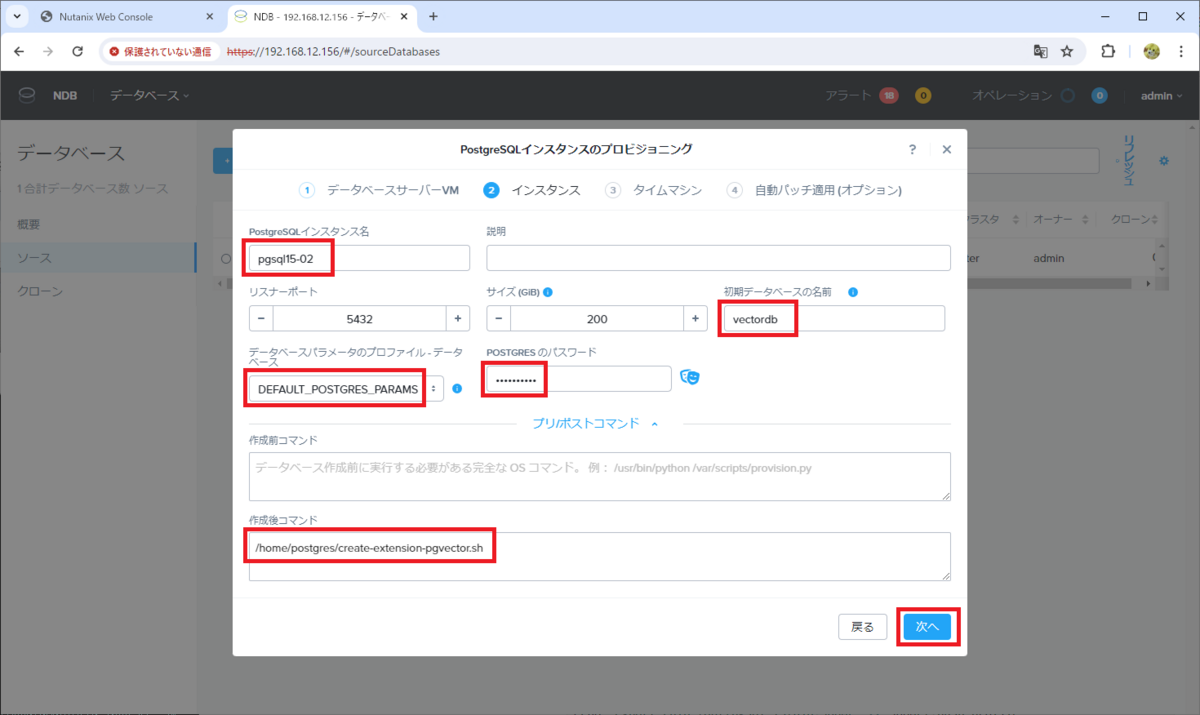
Task: Toggle password visibility mask icon
Action: click(x=689, y=377)
